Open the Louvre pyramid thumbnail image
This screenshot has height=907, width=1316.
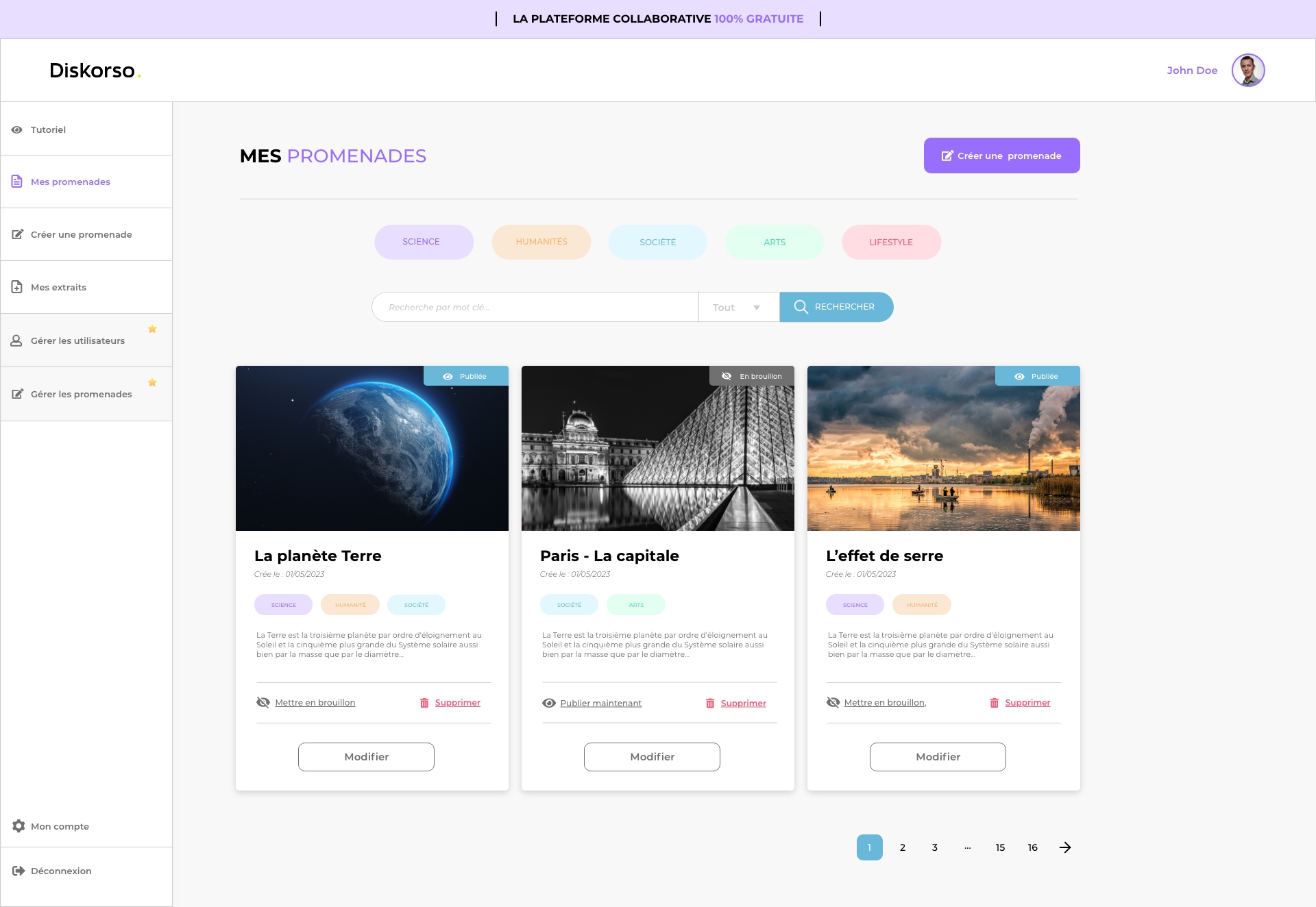(658, 448)
